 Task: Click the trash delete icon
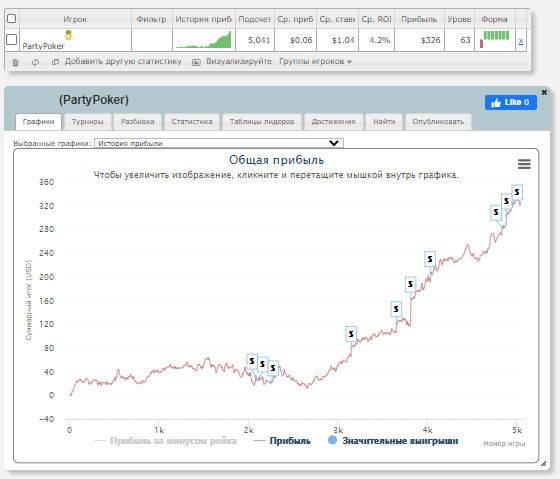pos(15,63)
